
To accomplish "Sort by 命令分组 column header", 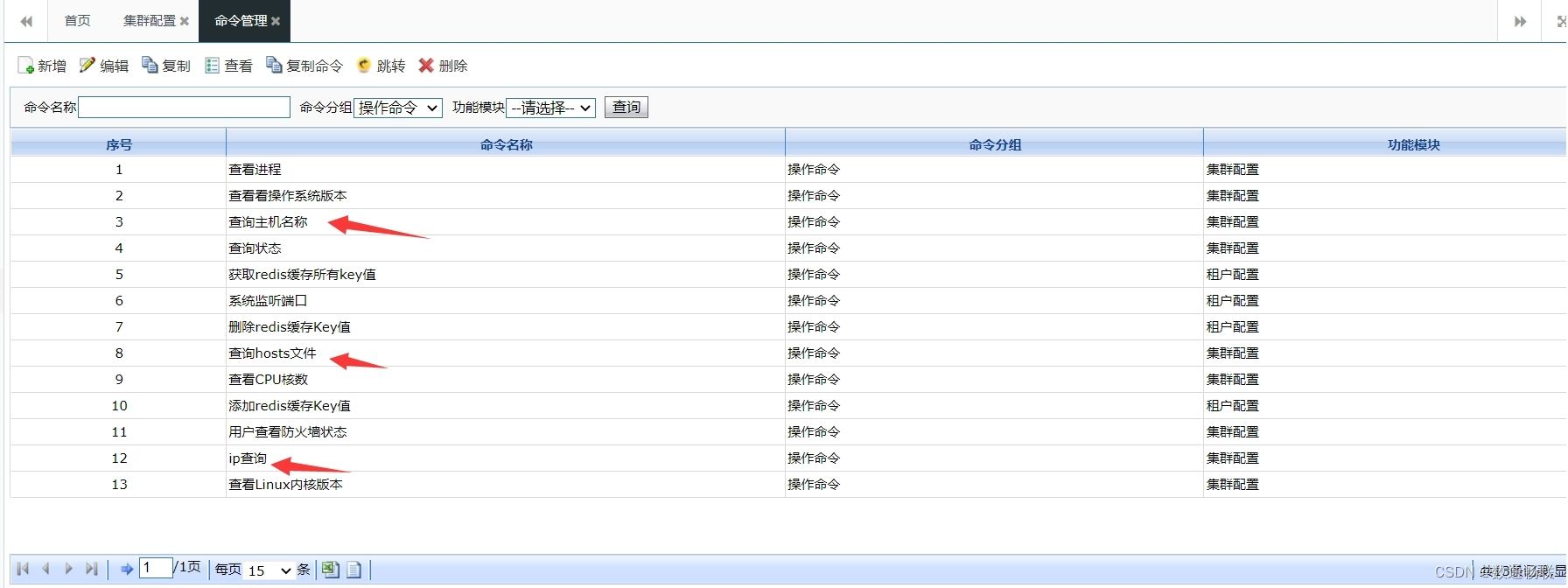I will pos(995,144).
